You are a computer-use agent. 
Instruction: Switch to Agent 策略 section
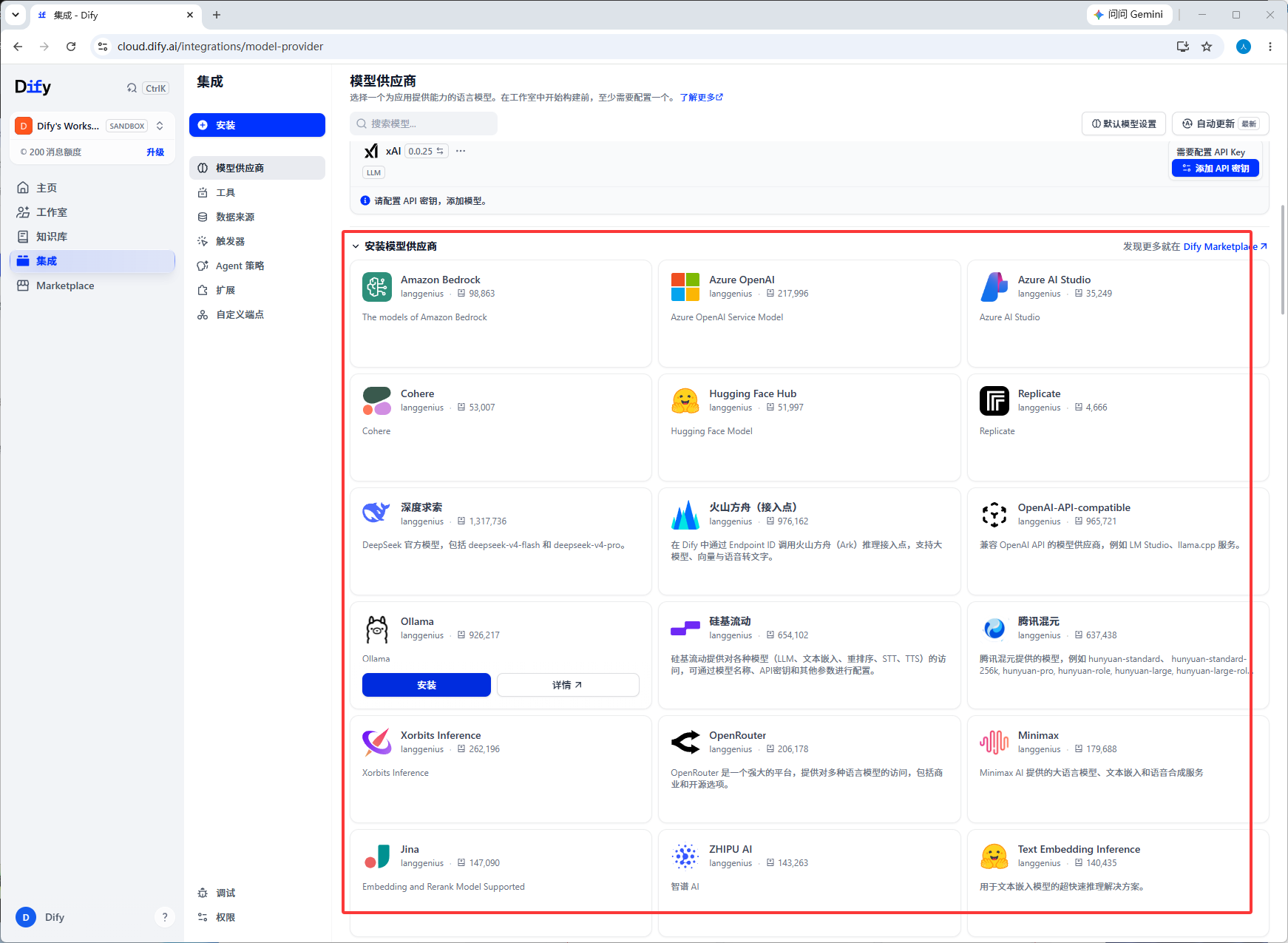(x=257, y=266)
